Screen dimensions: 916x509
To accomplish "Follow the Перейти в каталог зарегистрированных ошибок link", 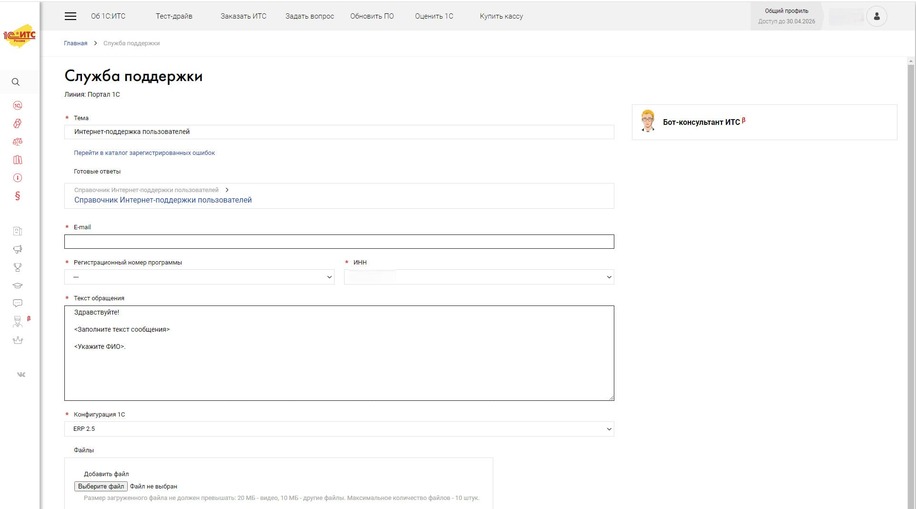I will click(x=144, y=153).
